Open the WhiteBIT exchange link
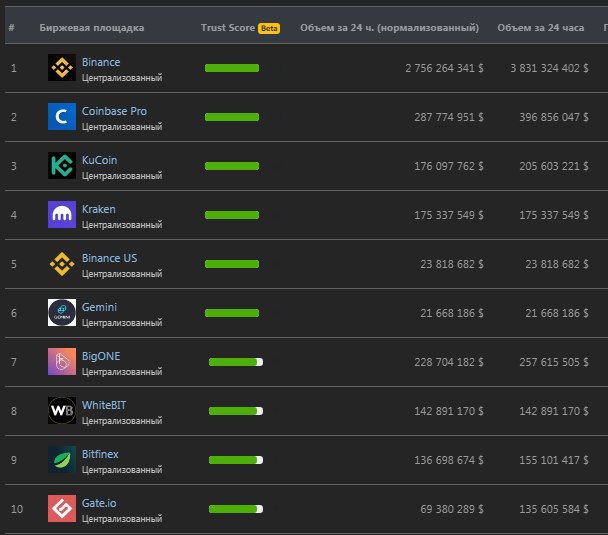Screen dimensions: 608x535 (x=104, y=405)
